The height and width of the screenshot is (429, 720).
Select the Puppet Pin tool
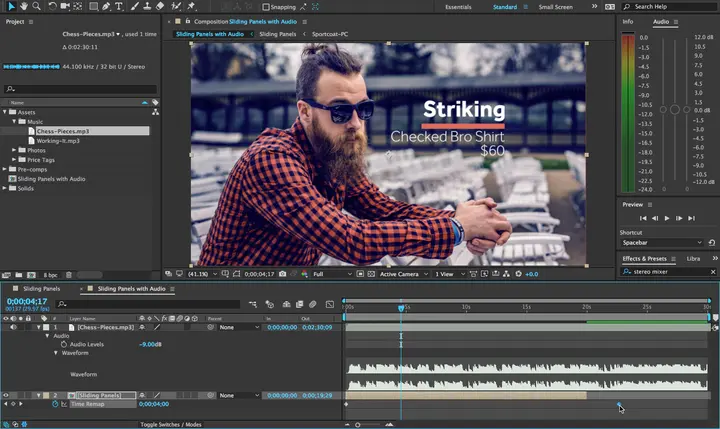[x=191, y=6]
